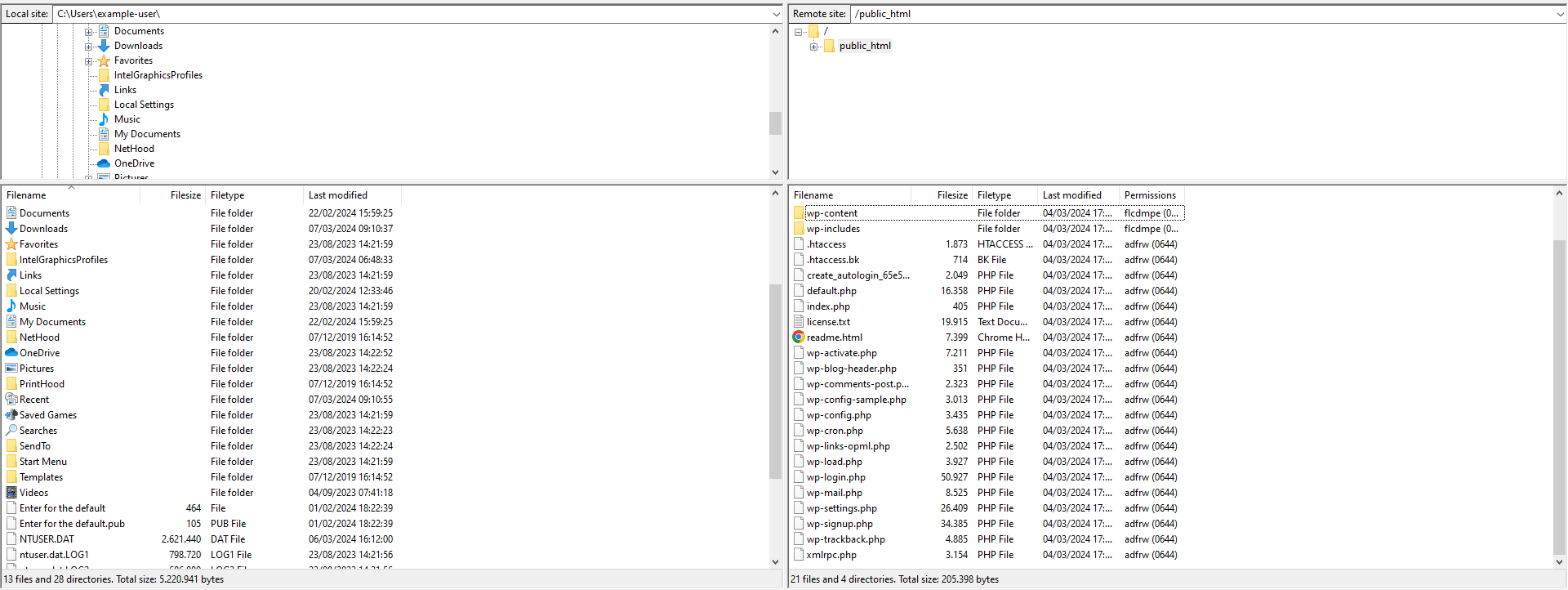The image size is (1568, 590).
Task: Sort local files by Filesize column
Action: (x=185, y=195)
